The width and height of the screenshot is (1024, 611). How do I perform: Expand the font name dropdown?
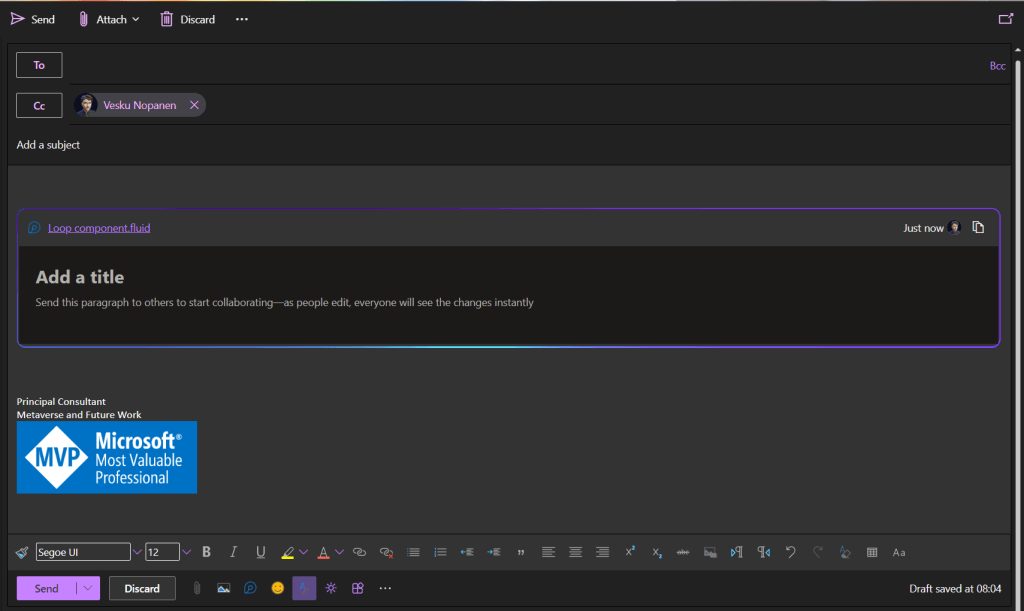137,552
